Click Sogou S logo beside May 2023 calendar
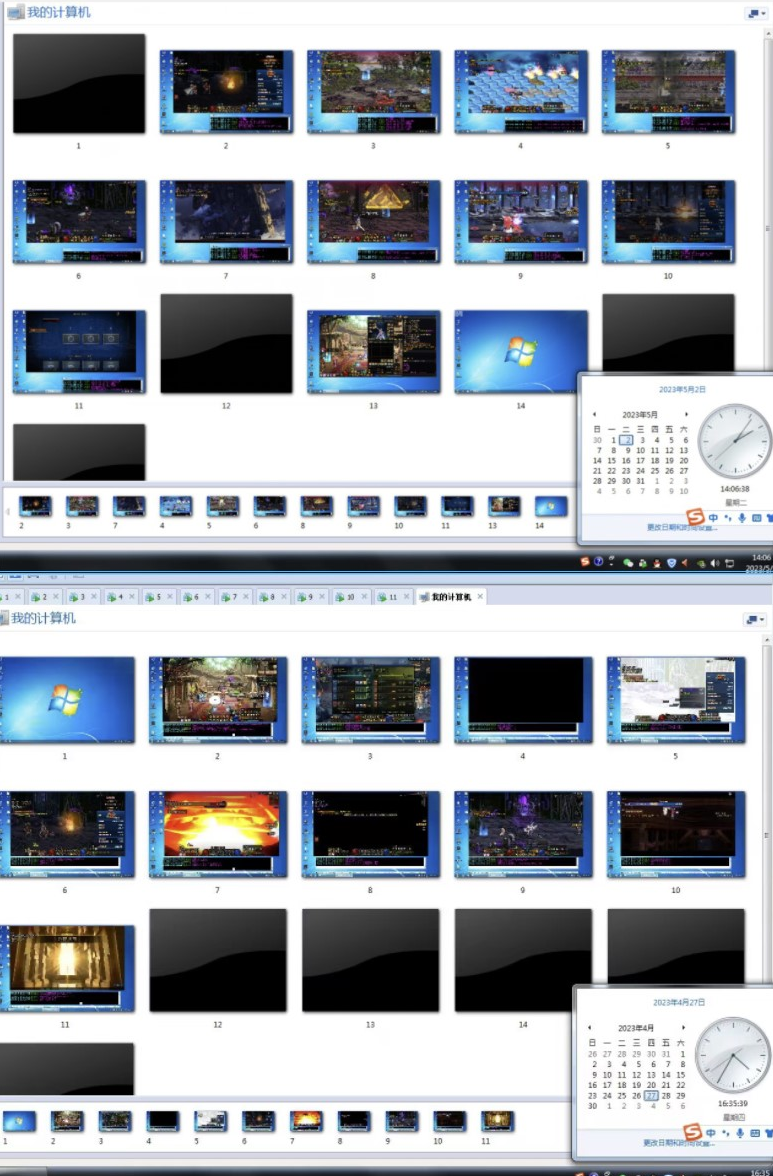Viewport: 773px width, 1176px height. (x=695, y=516)
